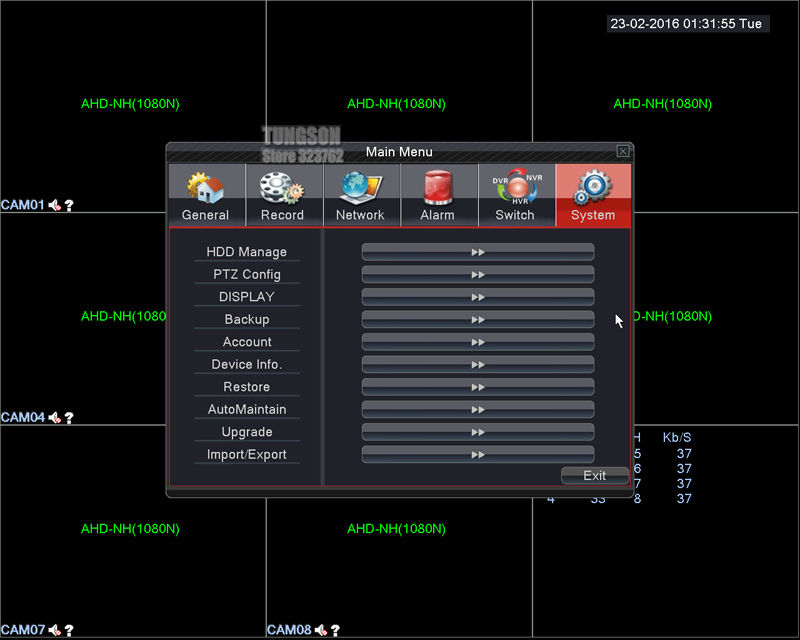Click AHD-NH(1080N) text in top-left camera
The height and width of the screenshot is (640, 800).
(x=131, y=104)
